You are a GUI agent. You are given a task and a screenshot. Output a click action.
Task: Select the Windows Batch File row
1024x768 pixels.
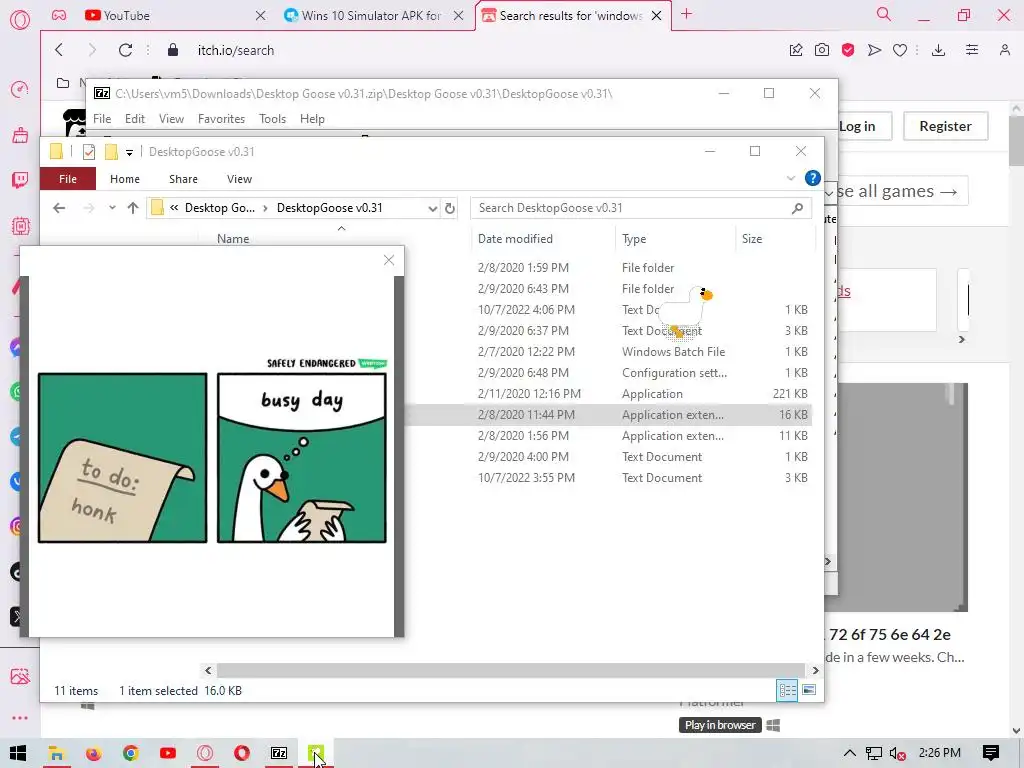(x=609, y=352)
